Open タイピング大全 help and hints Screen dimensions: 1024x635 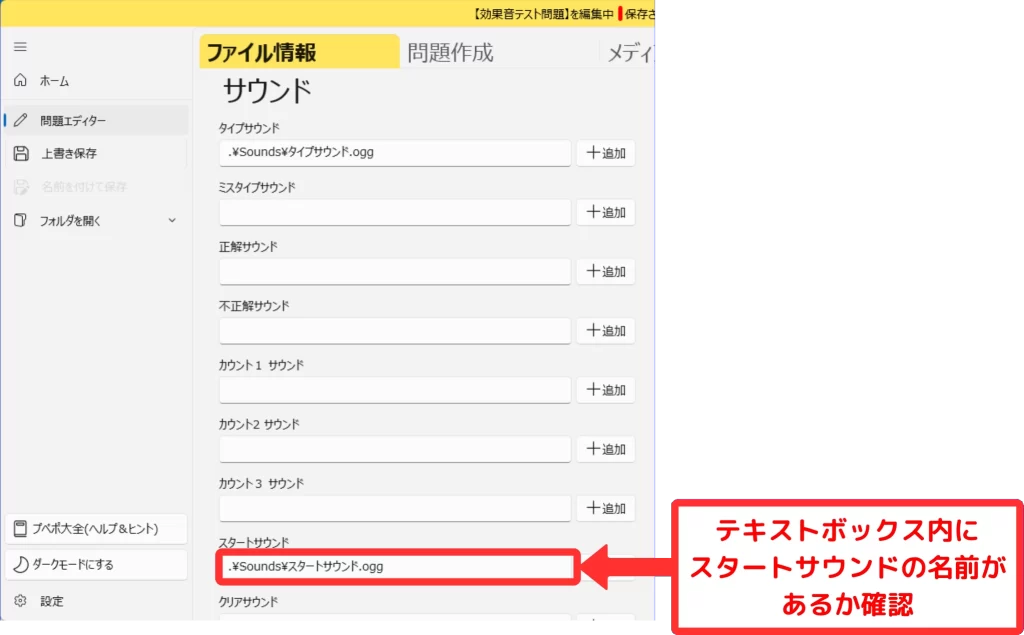[x=96, y=528]
